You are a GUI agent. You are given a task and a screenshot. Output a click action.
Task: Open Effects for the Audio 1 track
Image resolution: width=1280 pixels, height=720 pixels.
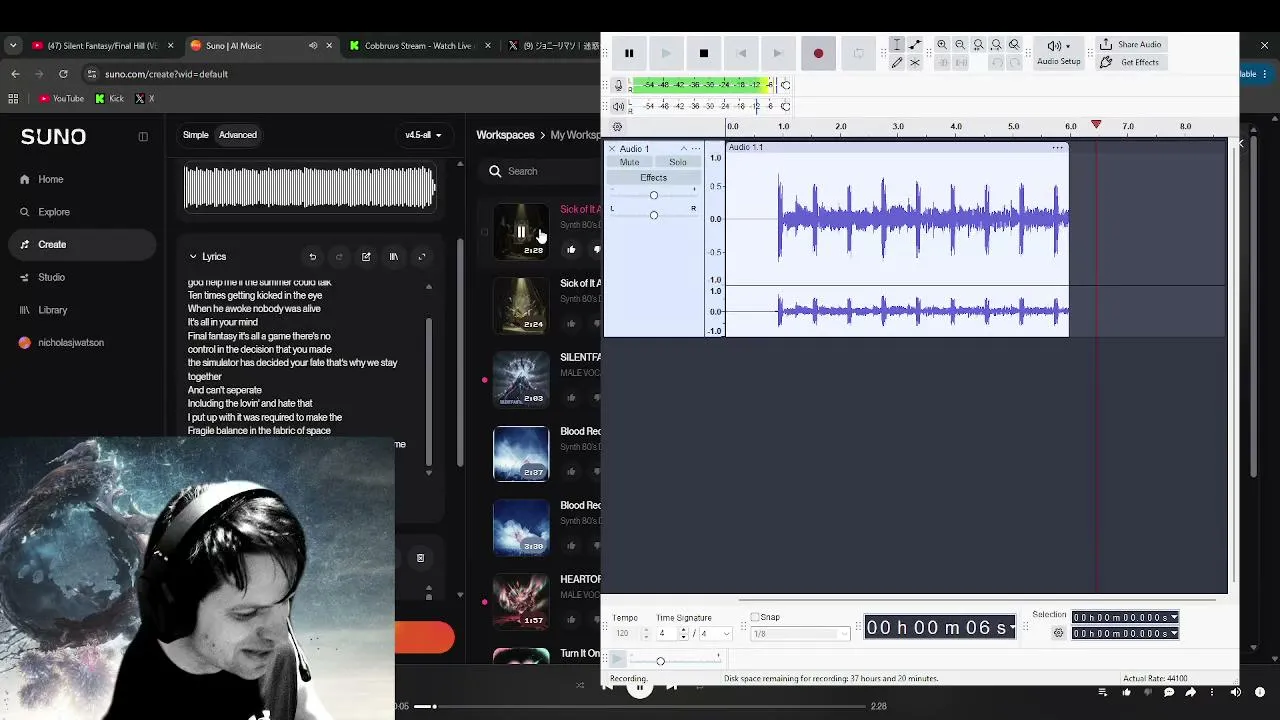[653, 178]
